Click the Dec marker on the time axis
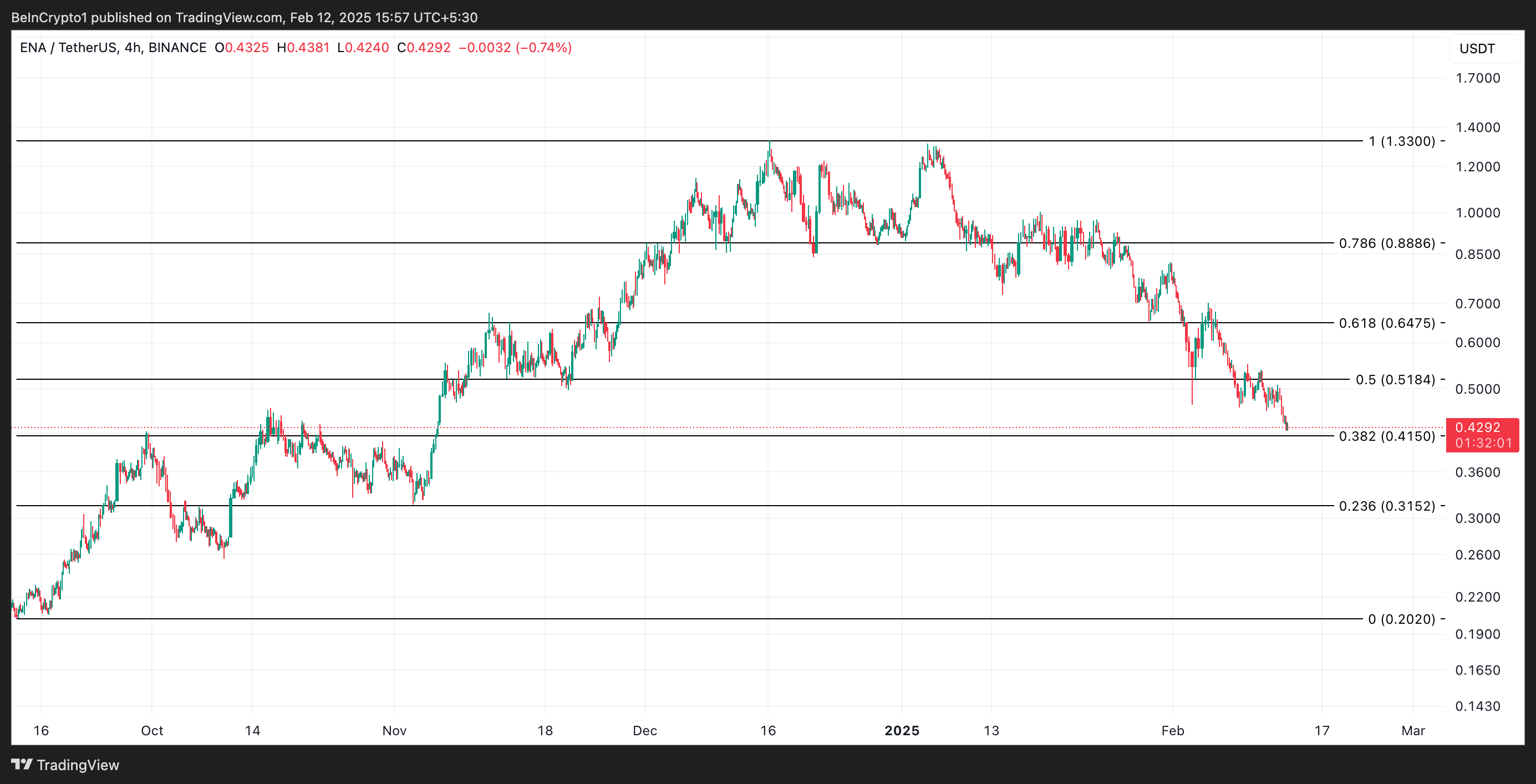This screenshot has height=784, width=1536. pyautogui.click(x=644, y=731)
